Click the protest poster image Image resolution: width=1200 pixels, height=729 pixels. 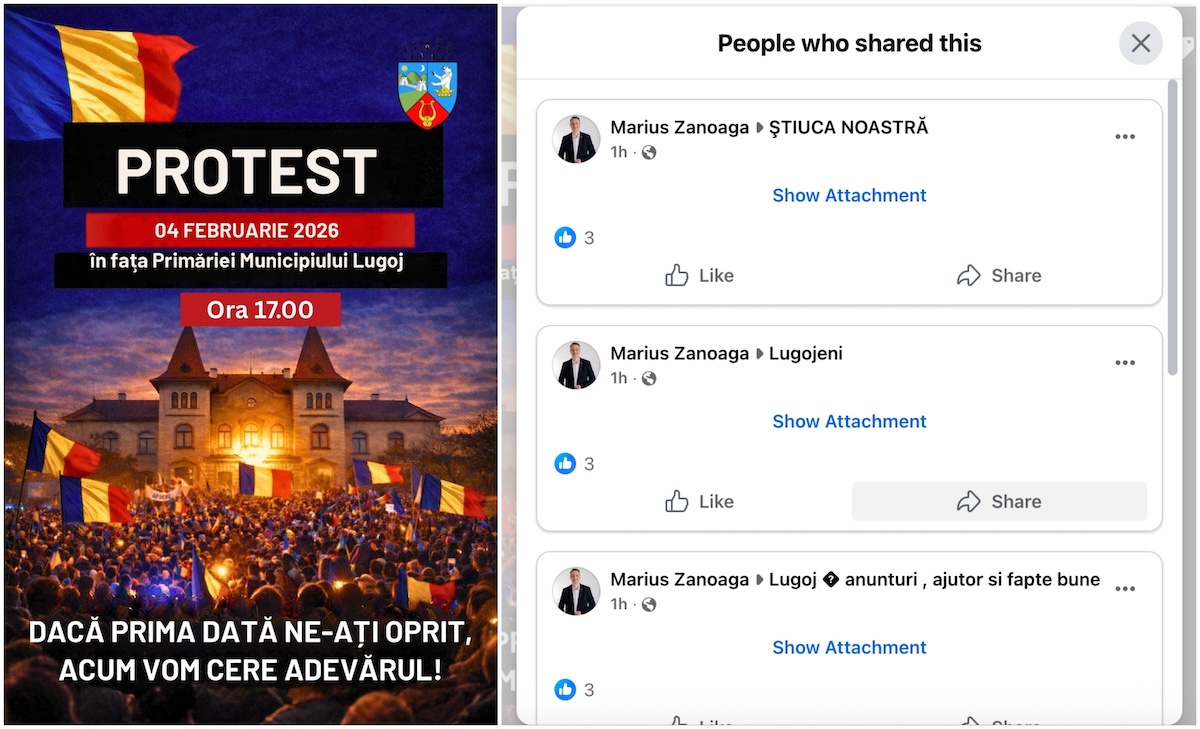250,364
